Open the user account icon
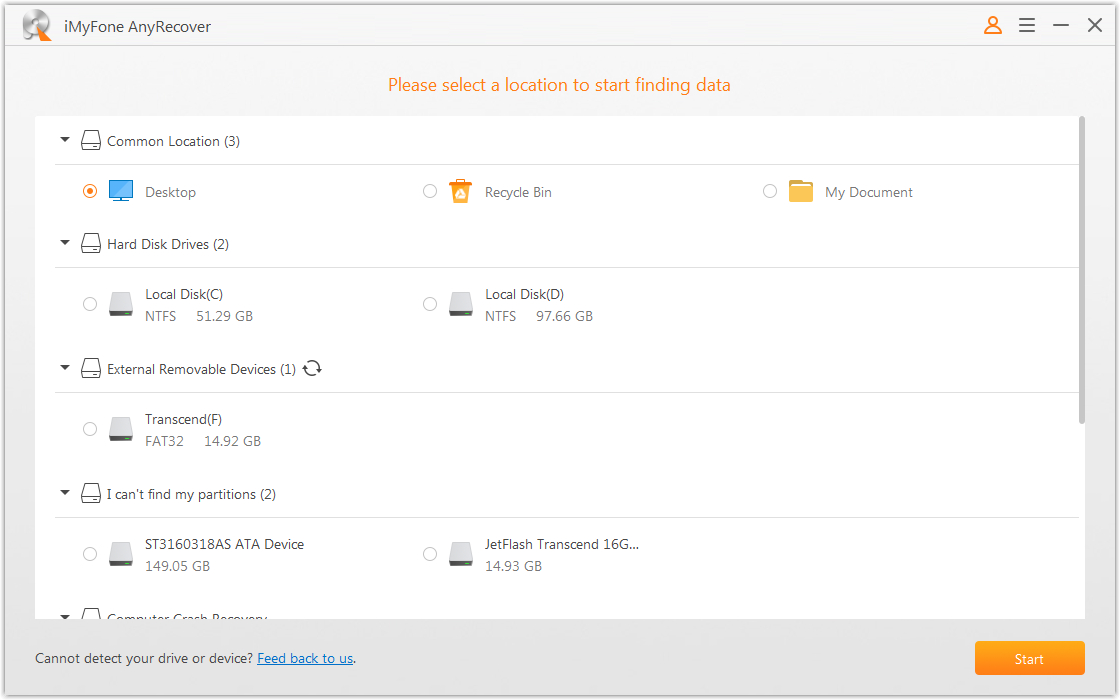 [x=993, y=26]
